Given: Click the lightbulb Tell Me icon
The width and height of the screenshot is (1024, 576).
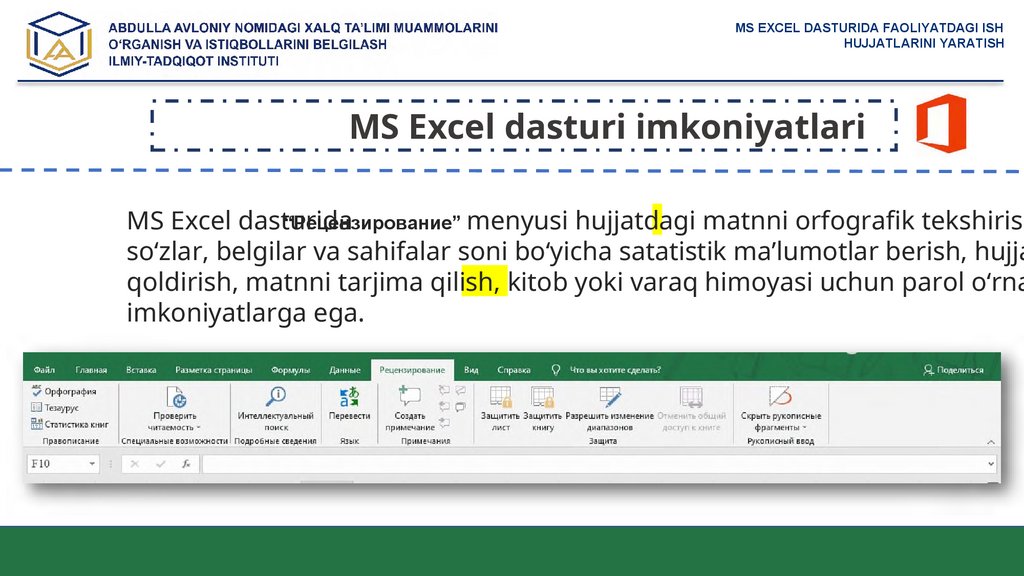Looking at the screenshot, I should tap(556, 370).
